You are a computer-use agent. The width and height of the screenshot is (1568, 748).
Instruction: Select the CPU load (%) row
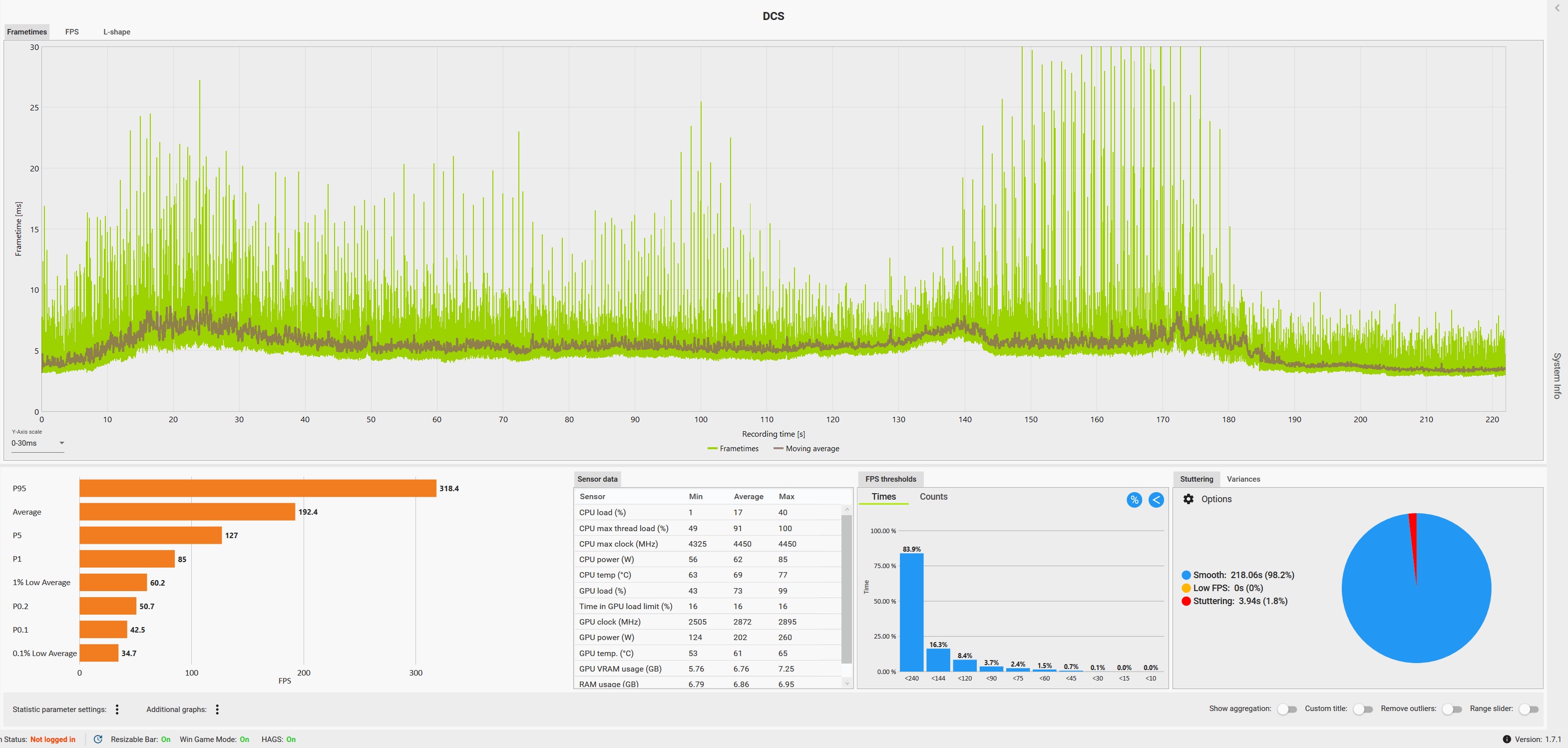coord(707,512)
